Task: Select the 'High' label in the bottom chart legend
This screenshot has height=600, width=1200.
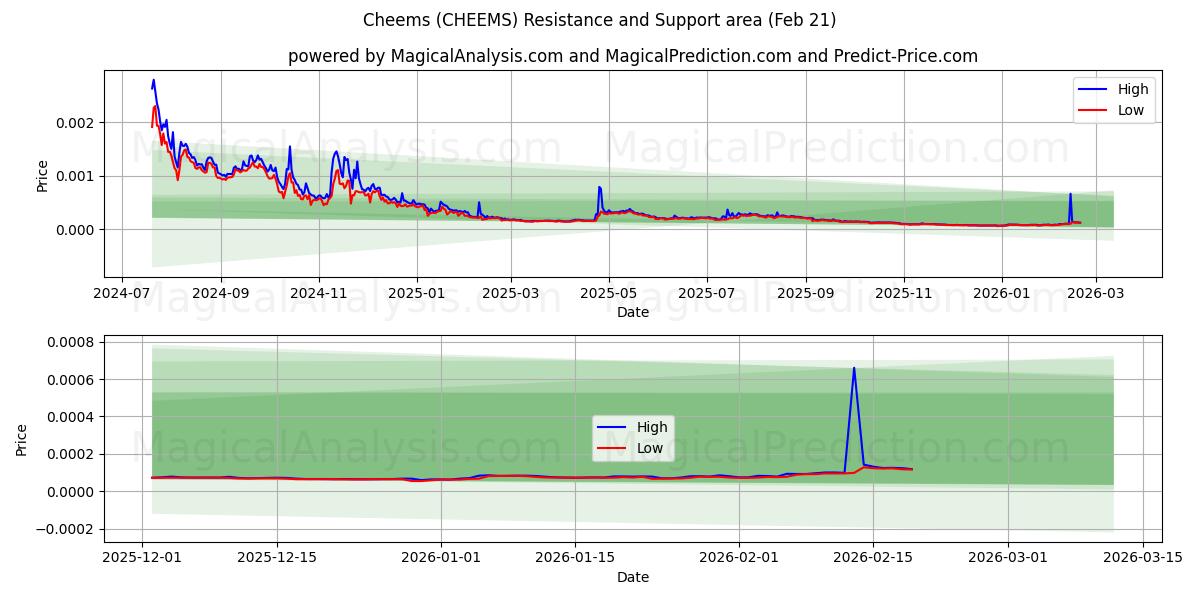Action: click(x=652, y=428)
